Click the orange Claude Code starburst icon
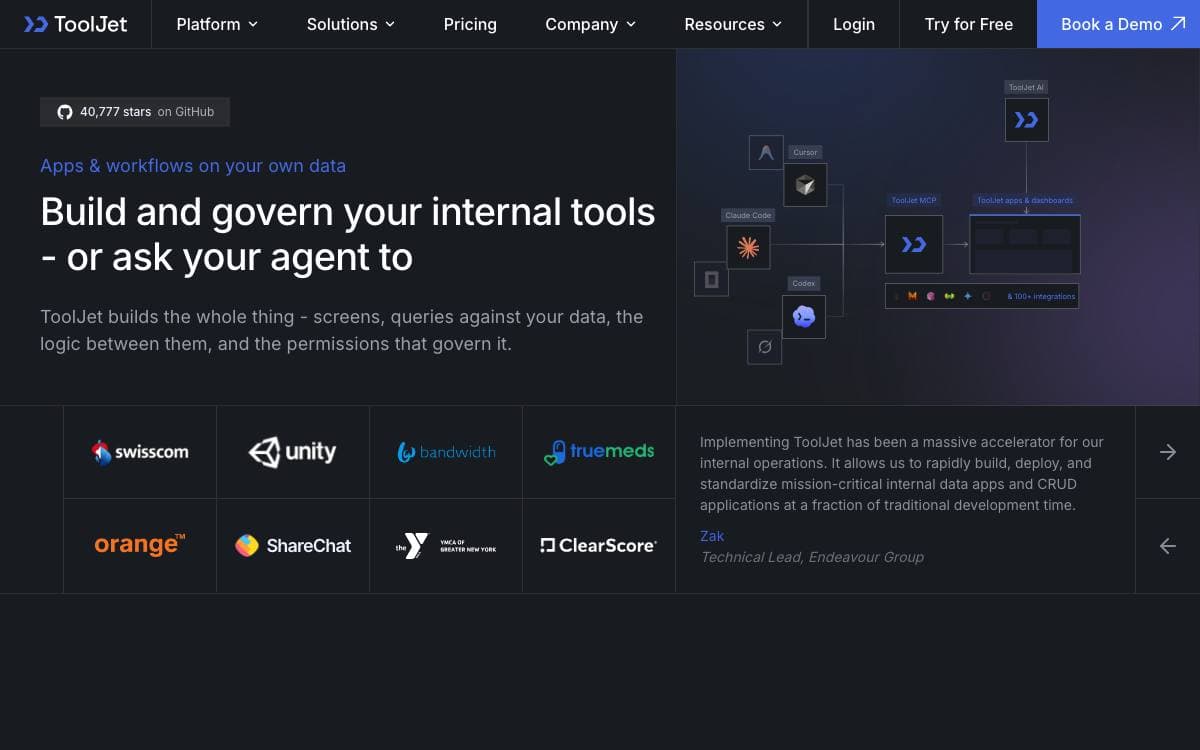1200x750 pixels. click(x=748, y=247)
